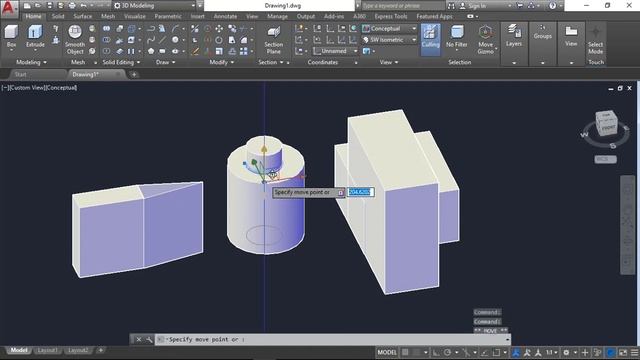Open the Unnamed UCS dropdown
The height and width of the screenshot is (360, 640).
(336, 51)
